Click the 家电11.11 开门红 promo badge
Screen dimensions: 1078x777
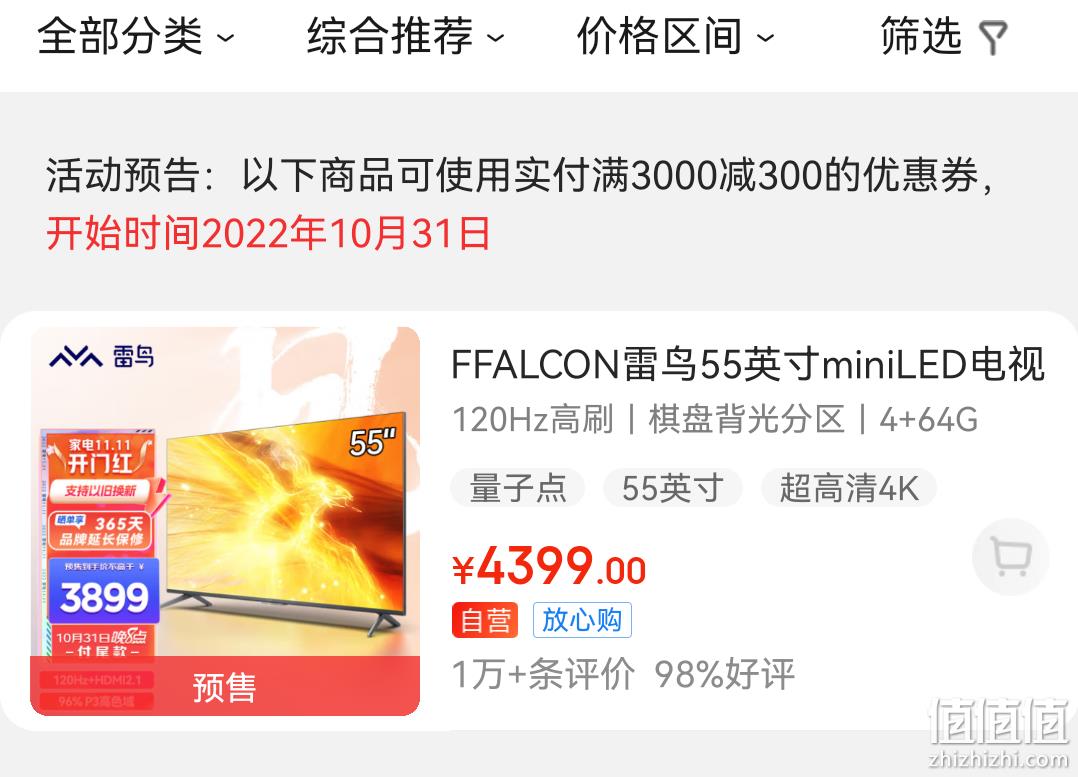(100, 457)
